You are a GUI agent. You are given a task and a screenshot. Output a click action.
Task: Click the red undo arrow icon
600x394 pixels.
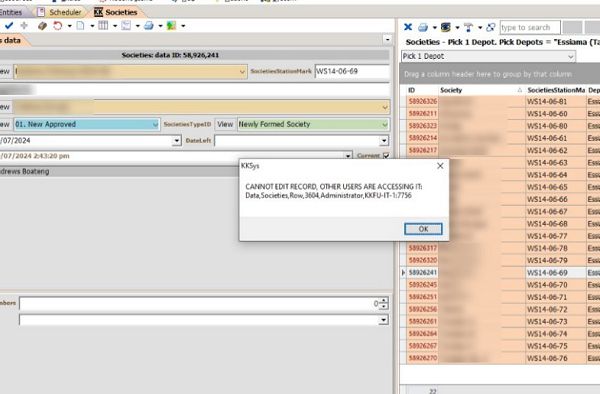58,26
